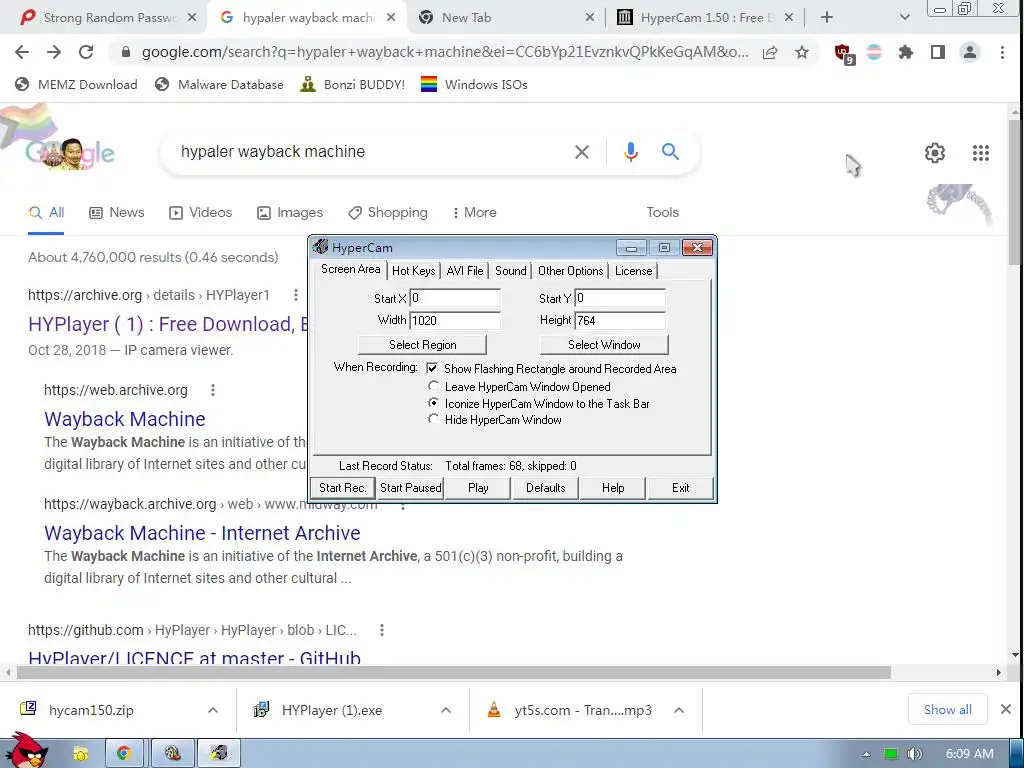Toggle Show Flashing Rectangle checkbox
The width and height of the screenshot is (1024, 768).
[x=432, y=369]
